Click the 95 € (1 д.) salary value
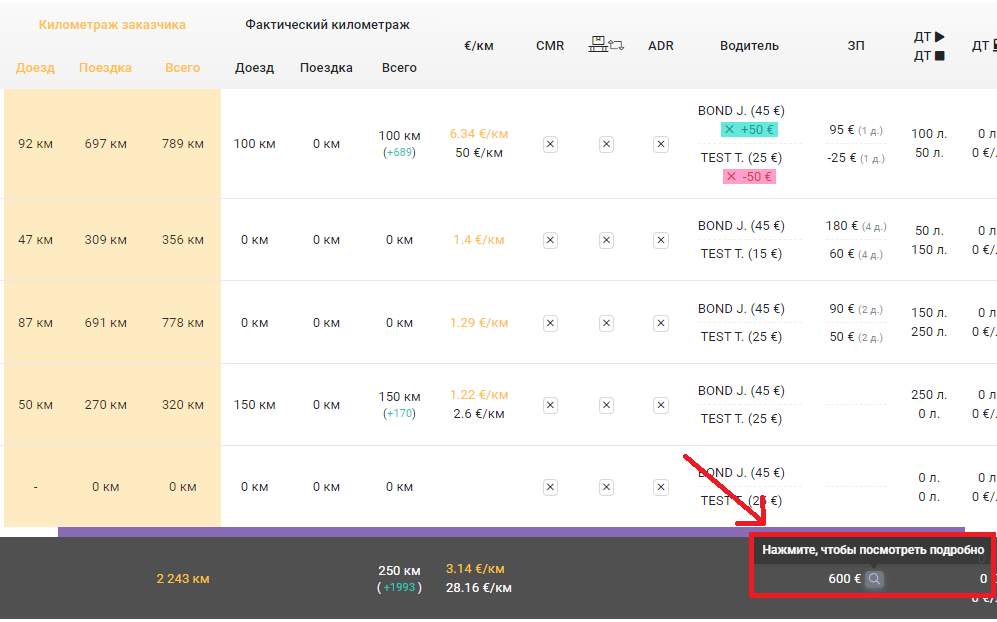This screenshot has width=997, height=622. click(x=856, y=130)
